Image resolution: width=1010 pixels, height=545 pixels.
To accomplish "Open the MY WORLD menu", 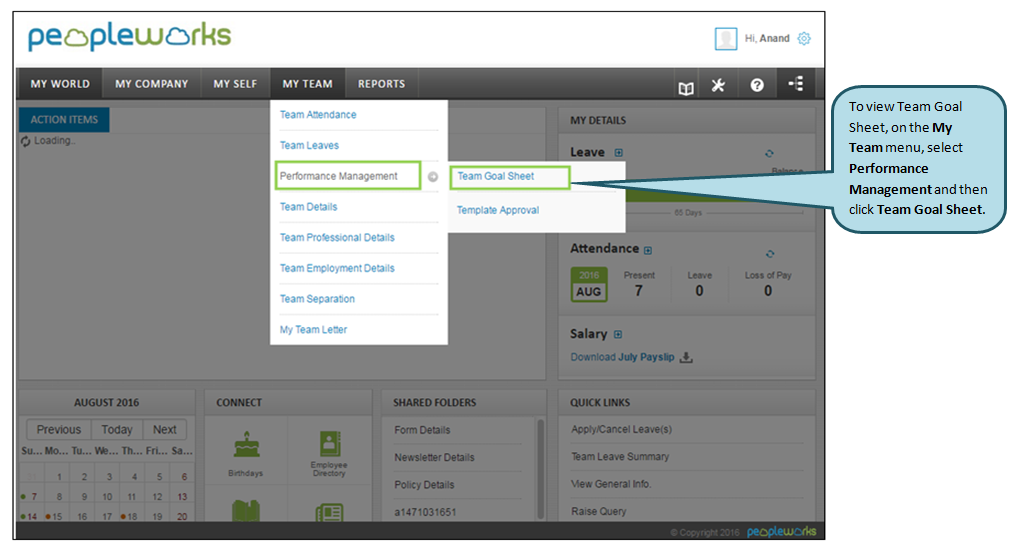I will tap(60, 84).
